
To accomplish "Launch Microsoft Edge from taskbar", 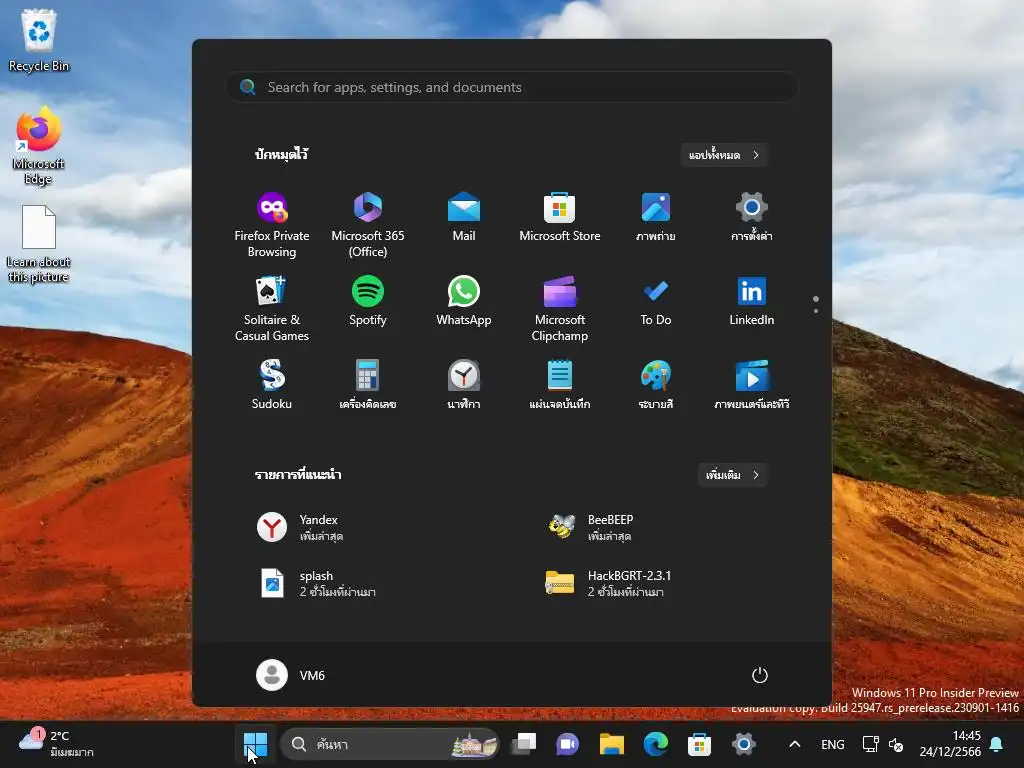I will [656, 744].
